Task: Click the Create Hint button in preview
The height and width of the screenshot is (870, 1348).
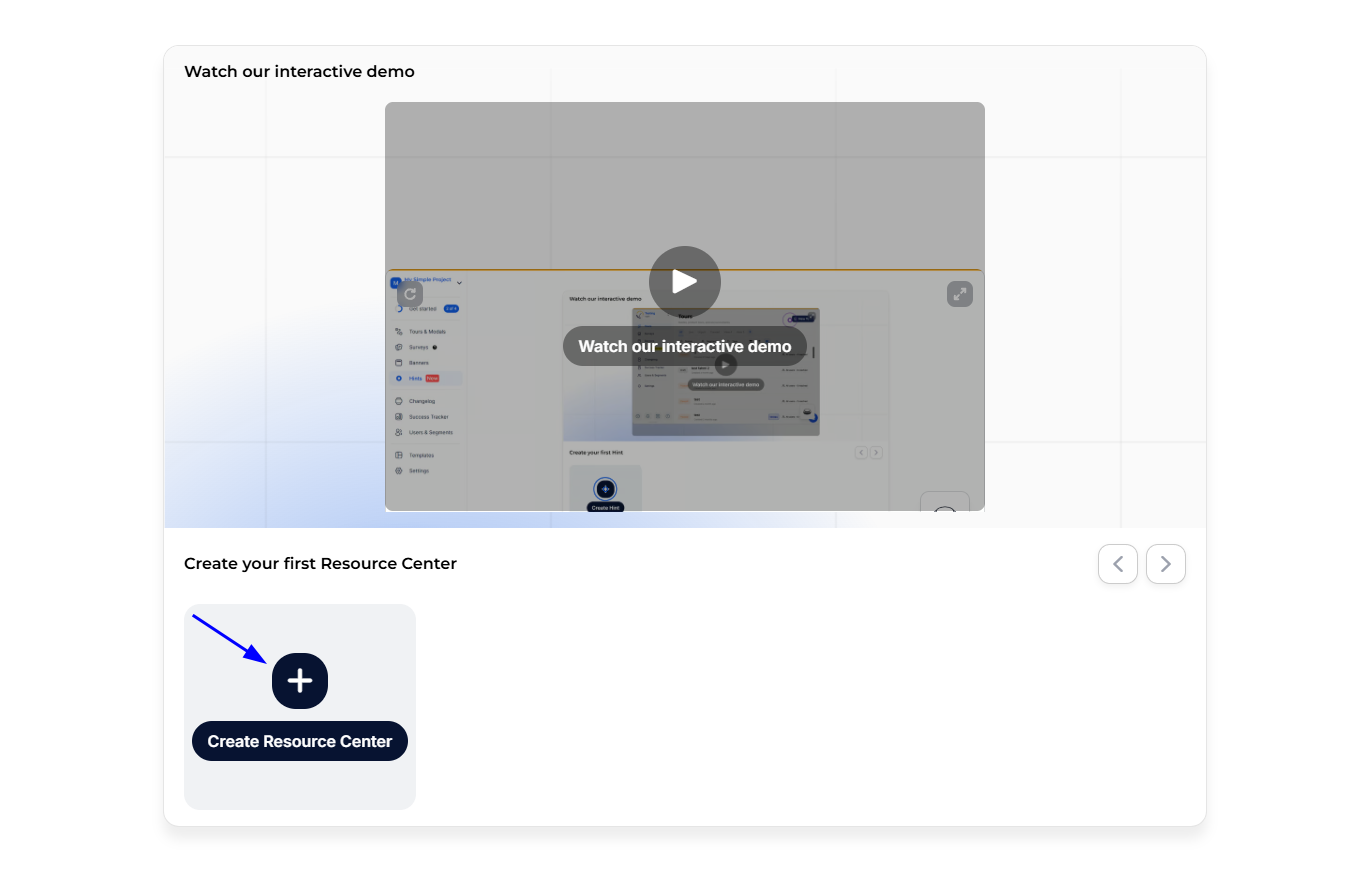Action: (x=605, y=507)
